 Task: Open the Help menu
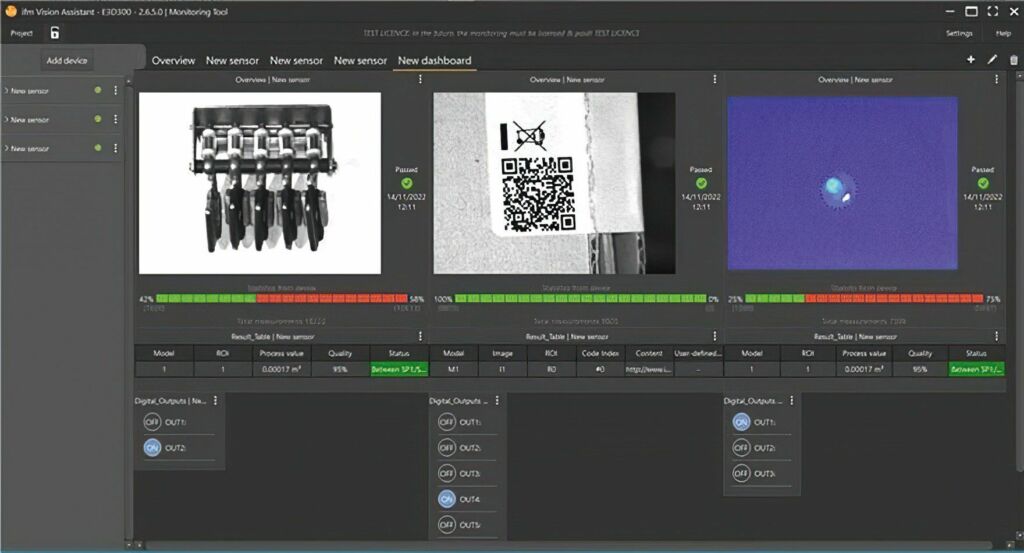tap(1003, 33)
